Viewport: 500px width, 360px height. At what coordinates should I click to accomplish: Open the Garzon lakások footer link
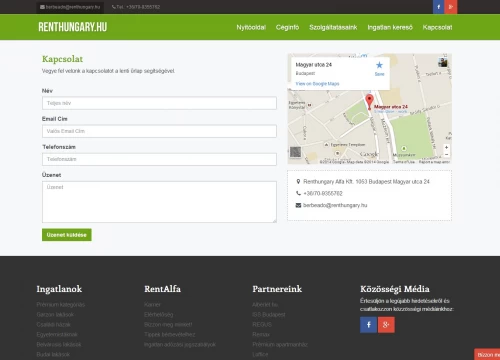click(x=55, y=315)
